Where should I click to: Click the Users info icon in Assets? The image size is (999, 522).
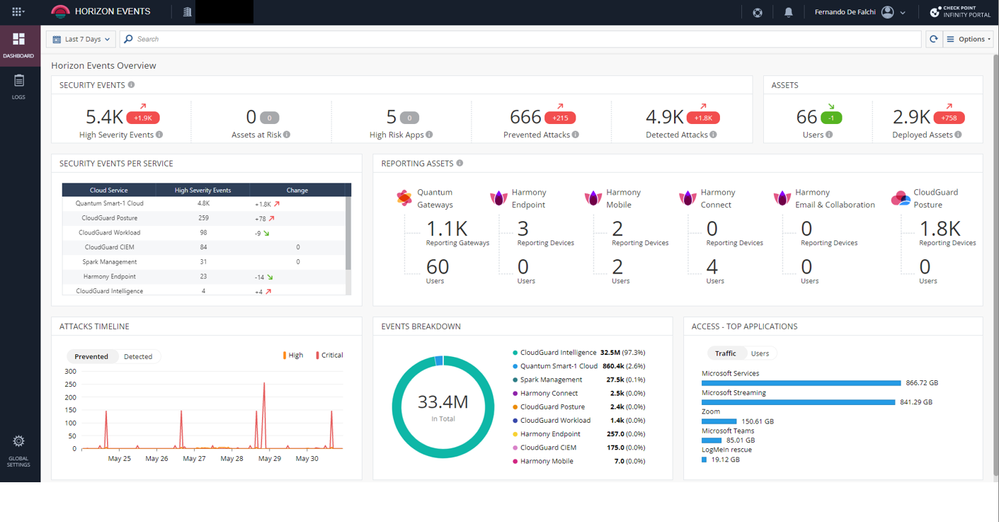[829, 134]
